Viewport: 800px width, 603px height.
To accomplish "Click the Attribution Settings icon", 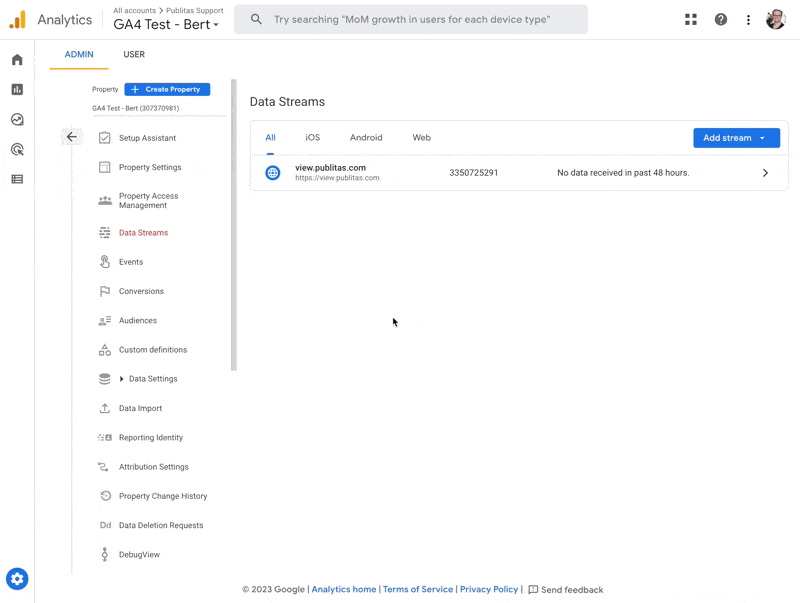I will [104, 467].
